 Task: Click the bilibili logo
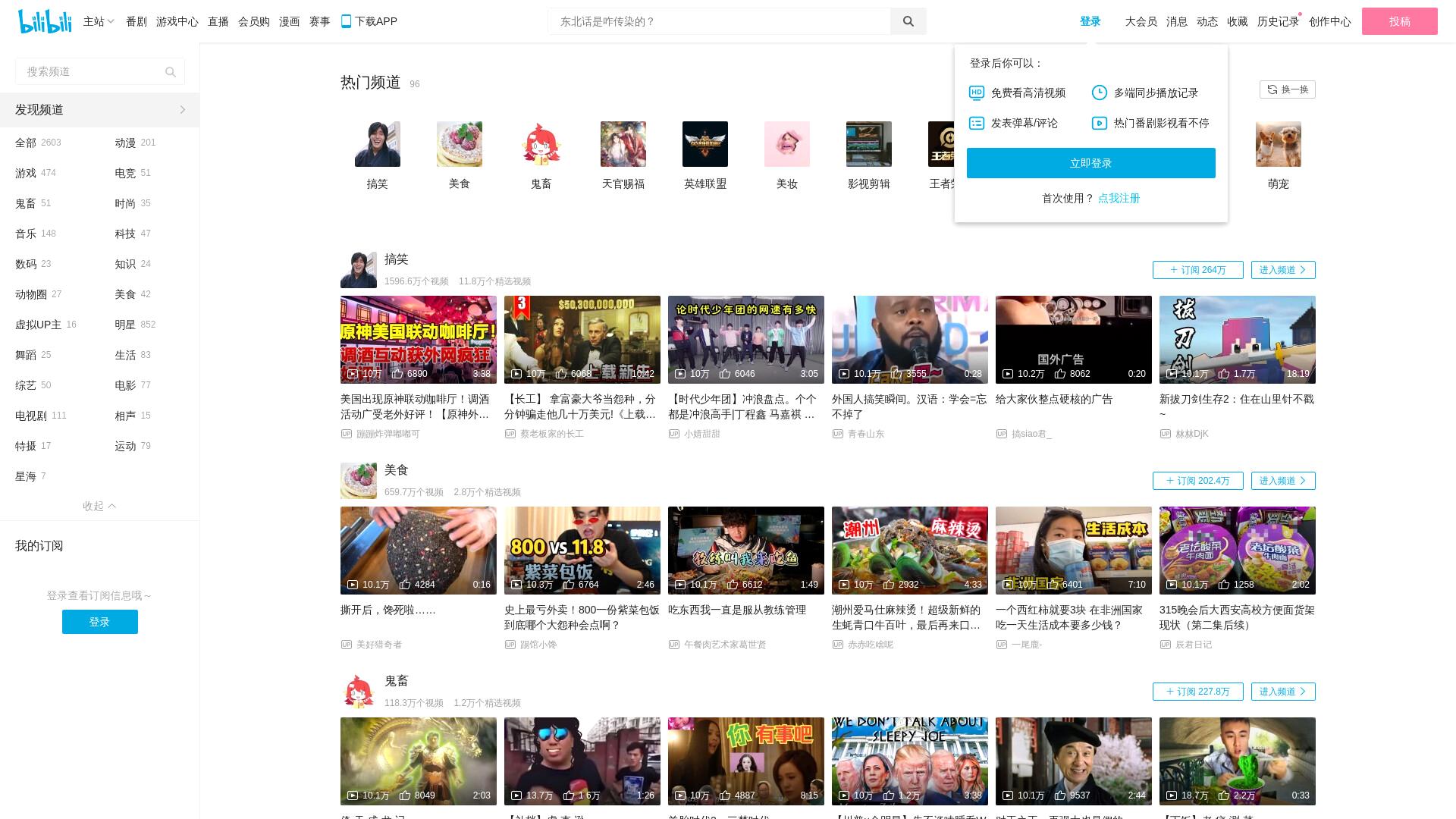pyautogui.click(x=45, y=21)
